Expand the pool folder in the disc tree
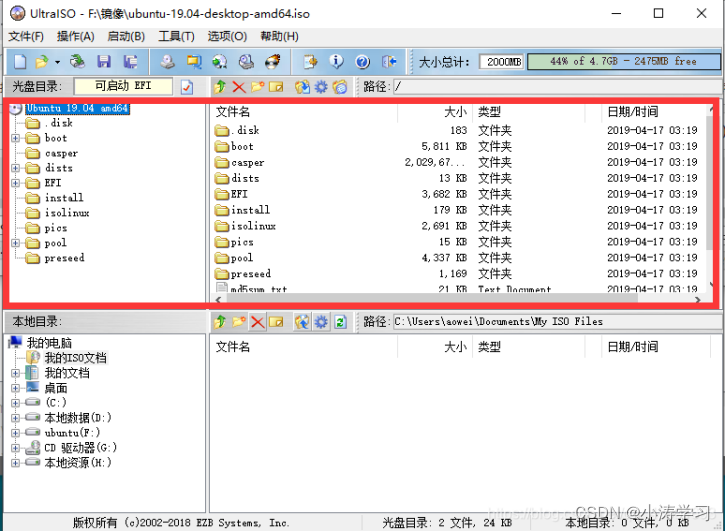 pos(16,243)
